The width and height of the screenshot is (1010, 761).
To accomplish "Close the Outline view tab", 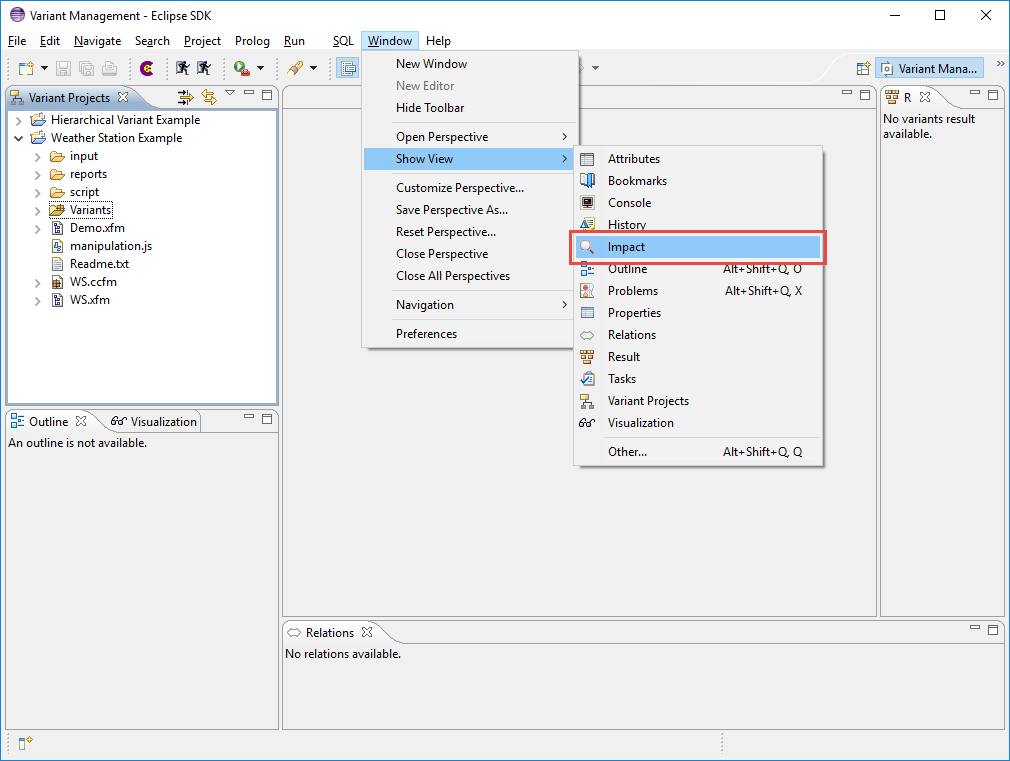I will (81, 421).
